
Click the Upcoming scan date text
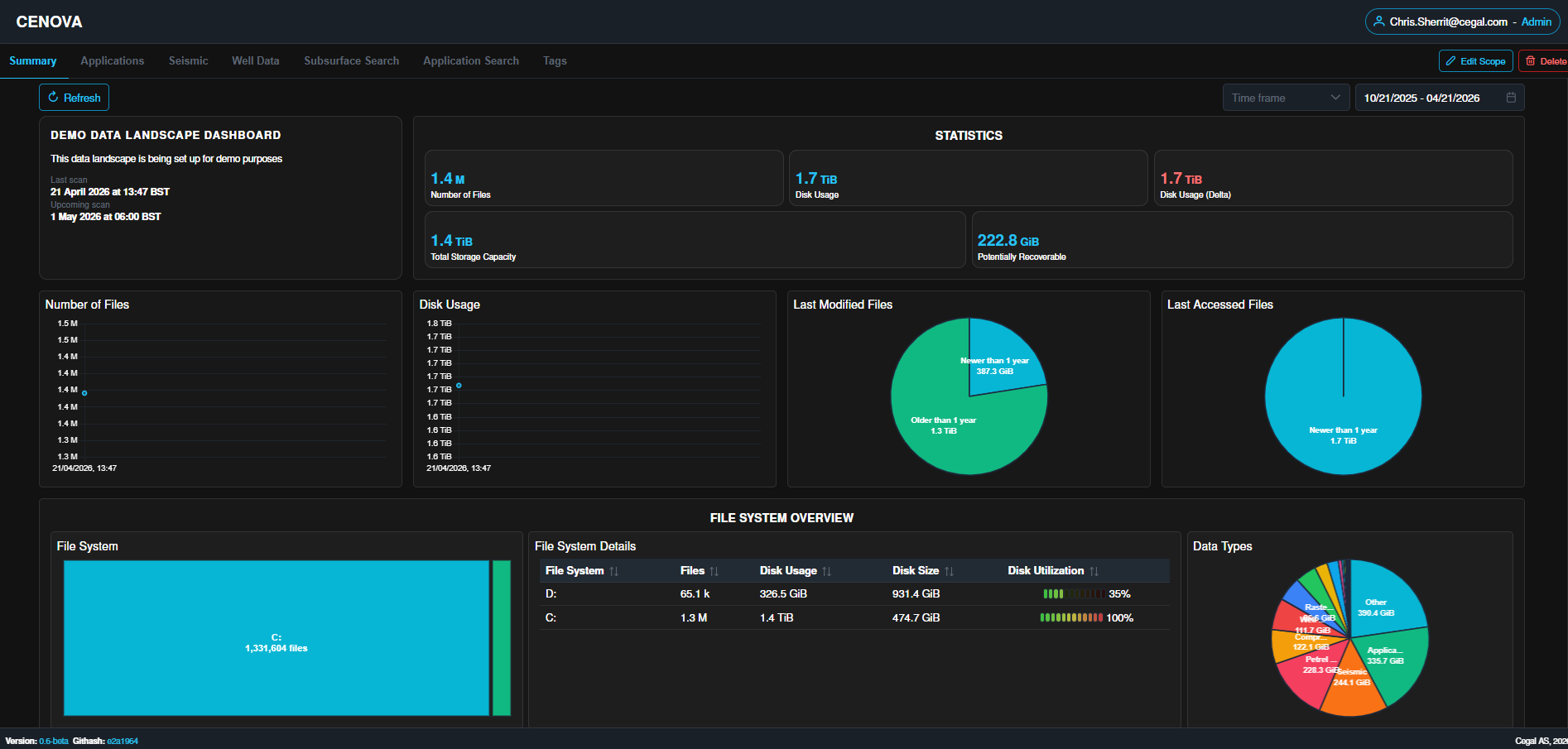tap(106, 217)
